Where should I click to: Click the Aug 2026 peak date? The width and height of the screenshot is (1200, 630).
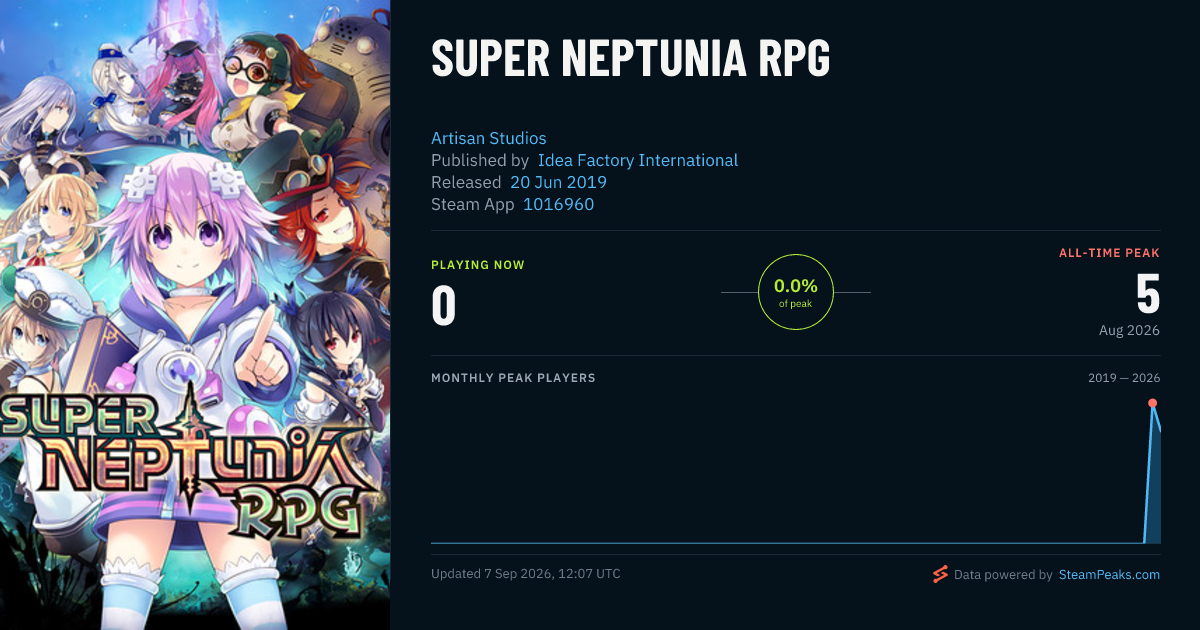(x=1129, y=330)
